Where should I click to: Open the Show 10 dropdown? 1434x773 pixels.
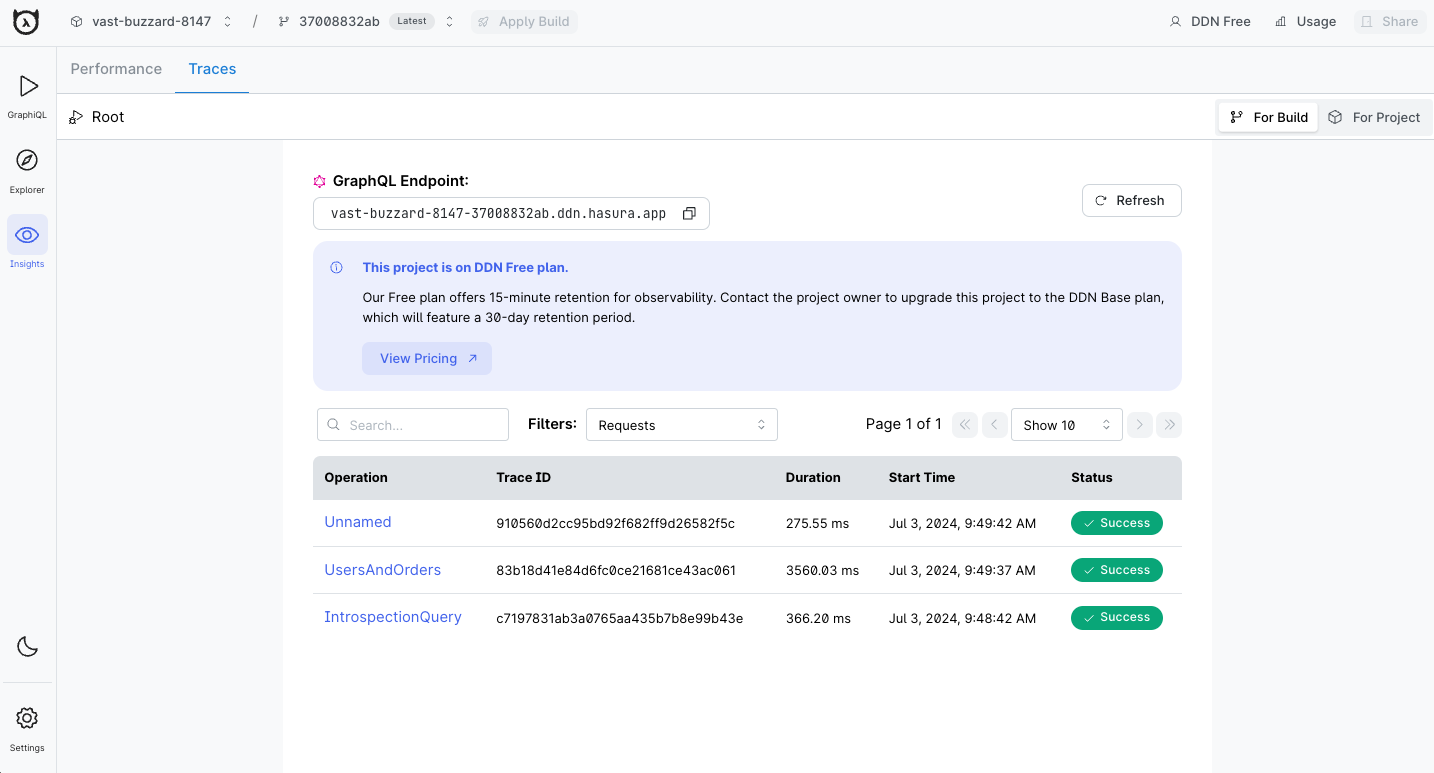point(1067,424)
